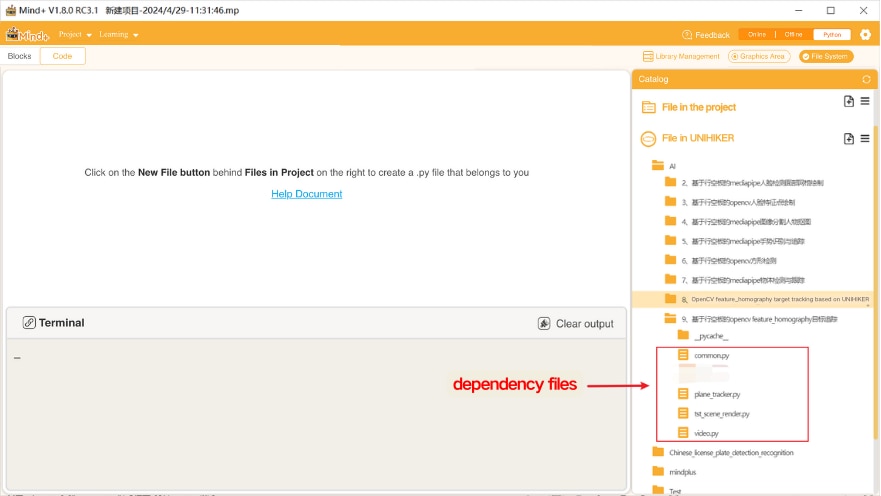Switch to the Code tab
This screenshot has width=881, height=496.
coord(62,56)
